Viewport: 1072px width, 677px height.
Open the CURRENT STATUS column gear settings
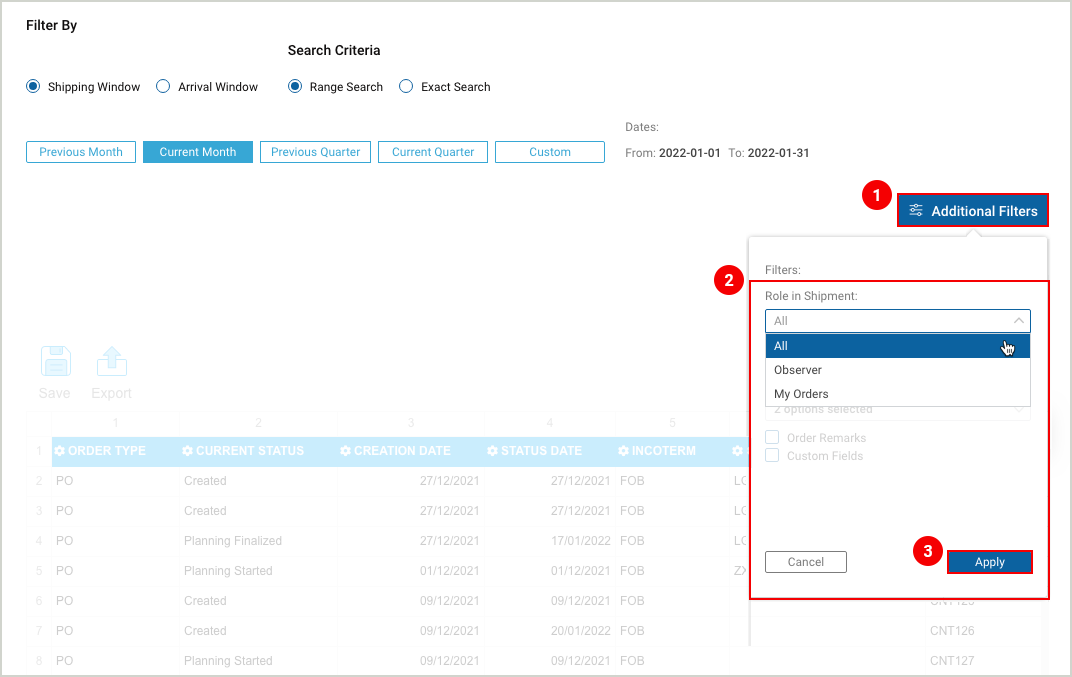click(x=187, y=451)
